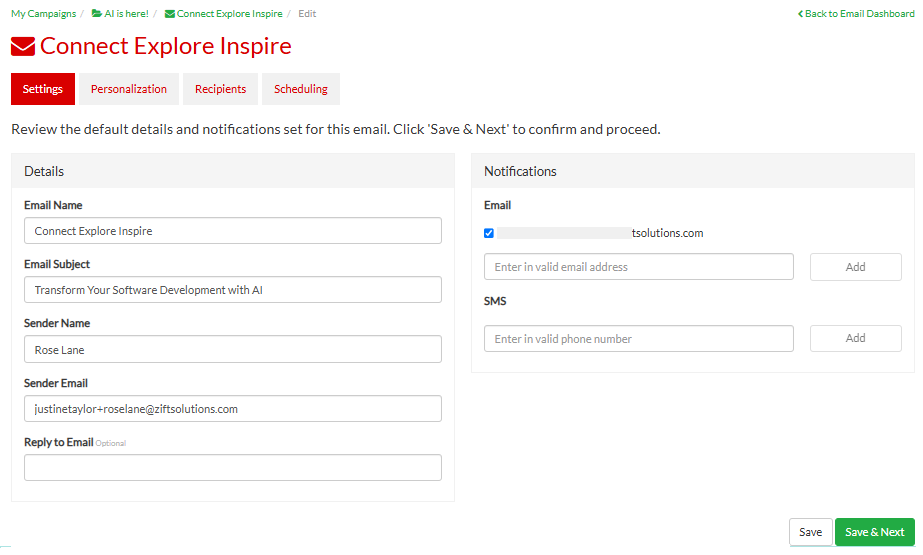Select the Sender Name input
This screenshot has width=923, height=555.
[x=233, y=350]
